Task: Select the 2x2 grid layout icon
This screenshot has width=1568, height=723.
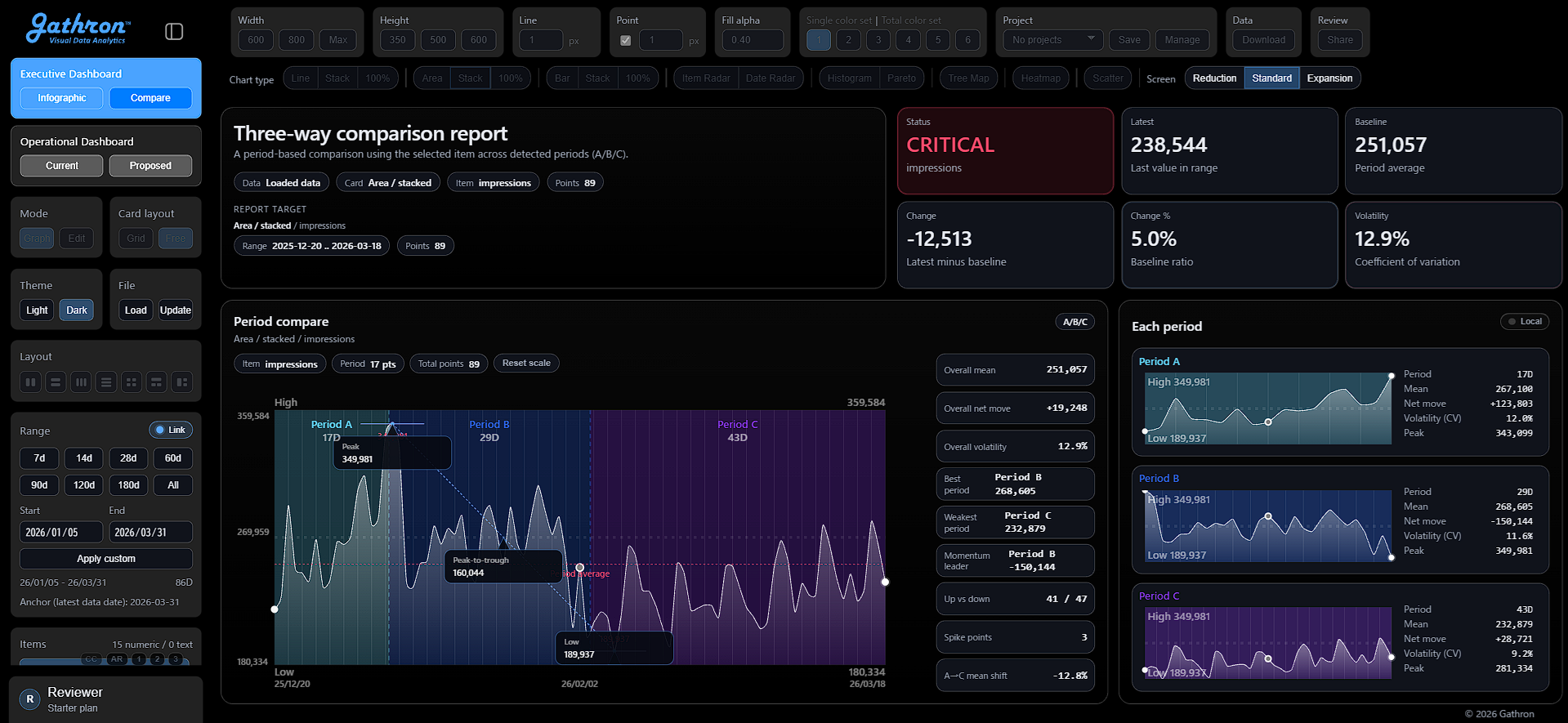Action: click(x=132, y=382)
